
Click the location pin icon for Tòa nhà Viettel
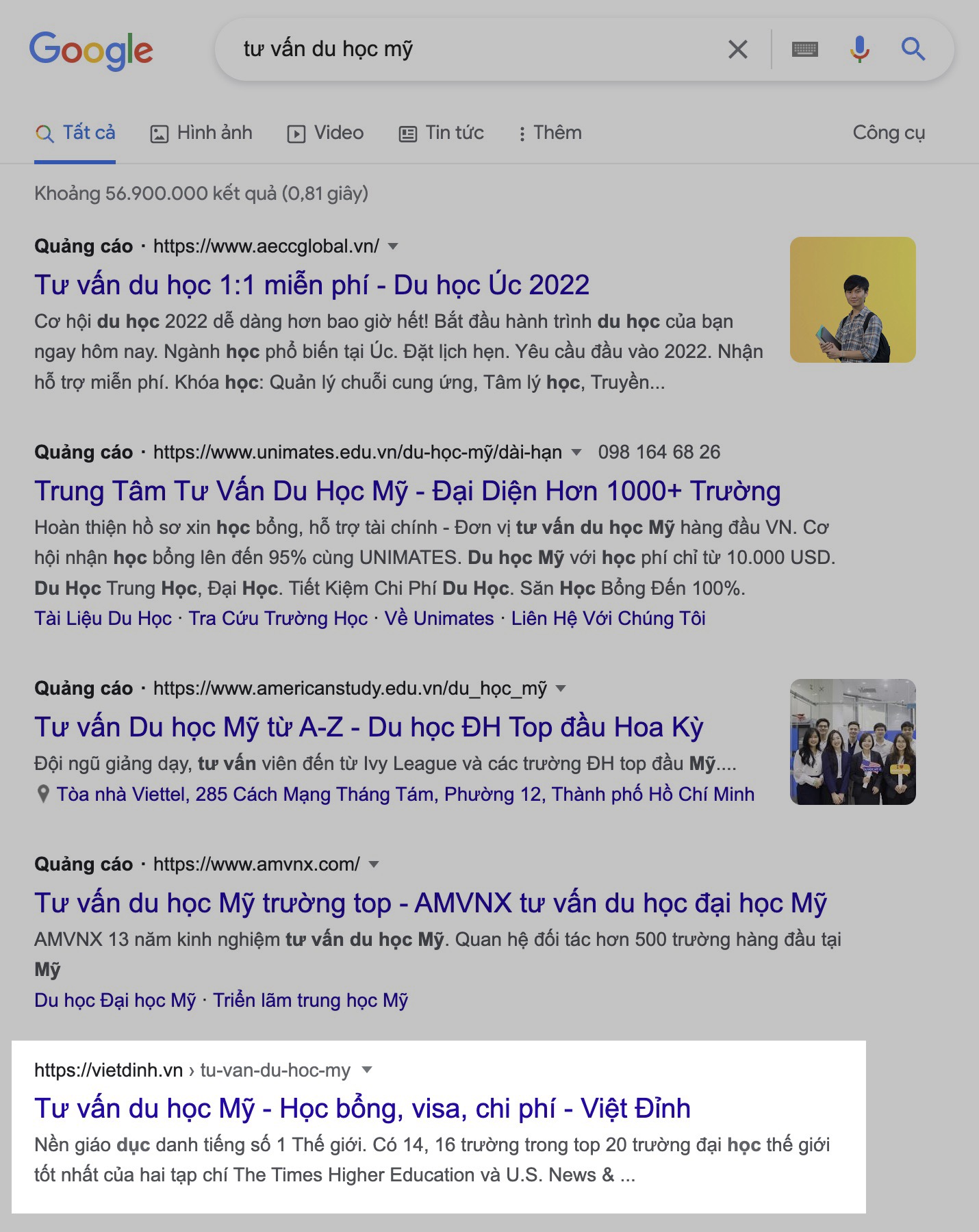[x=43, y=794]
